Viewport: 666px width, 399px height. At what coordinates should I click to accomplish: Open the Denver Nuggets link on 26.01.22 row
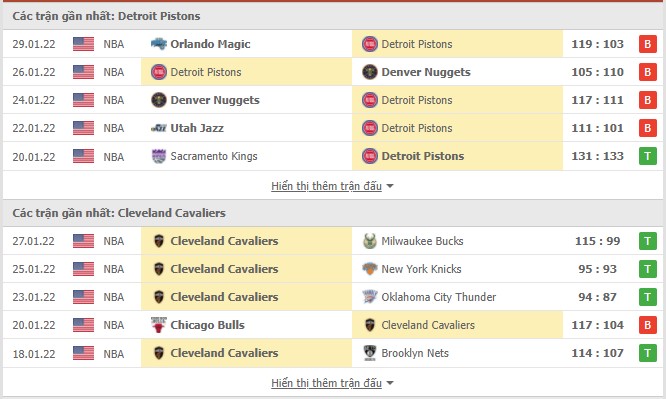[426, 72]
